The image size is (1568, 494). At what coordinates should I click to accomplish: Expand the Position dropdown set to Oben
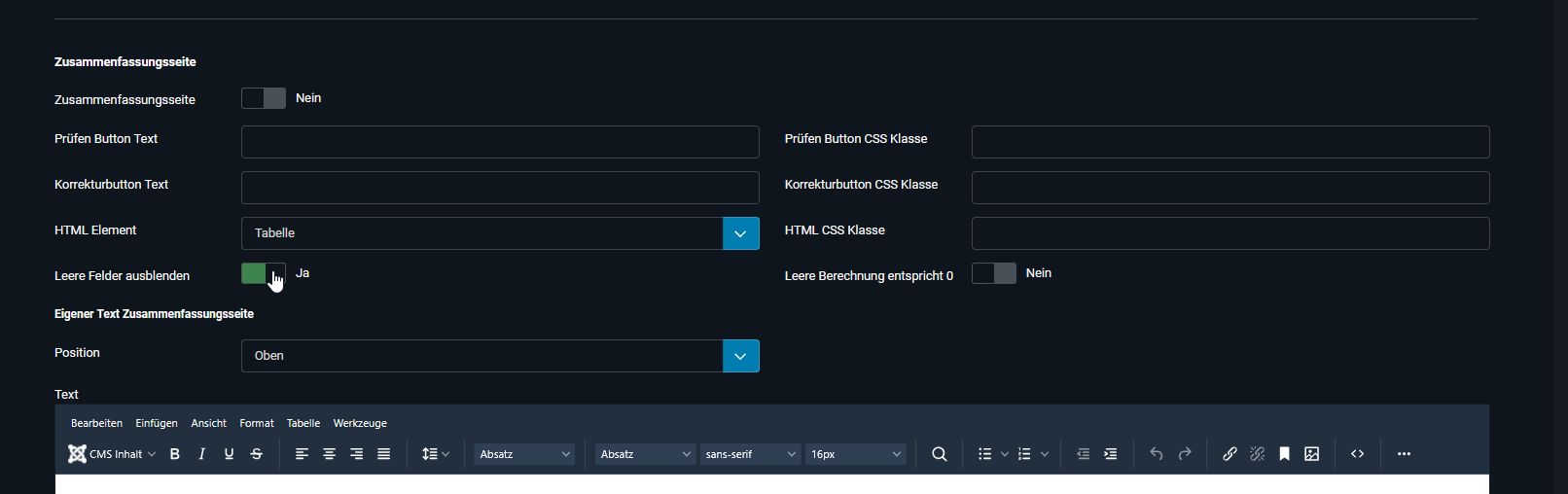499,356
